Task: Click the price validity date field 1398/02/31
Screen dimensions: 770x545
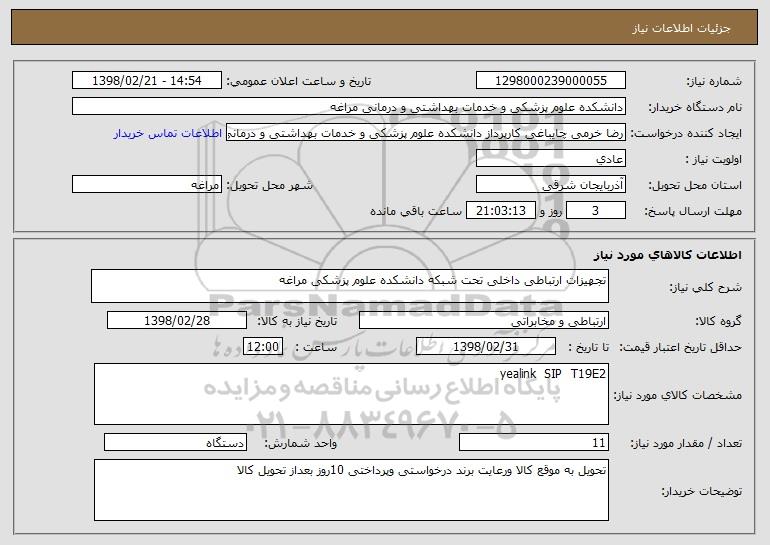Action: 486,346
